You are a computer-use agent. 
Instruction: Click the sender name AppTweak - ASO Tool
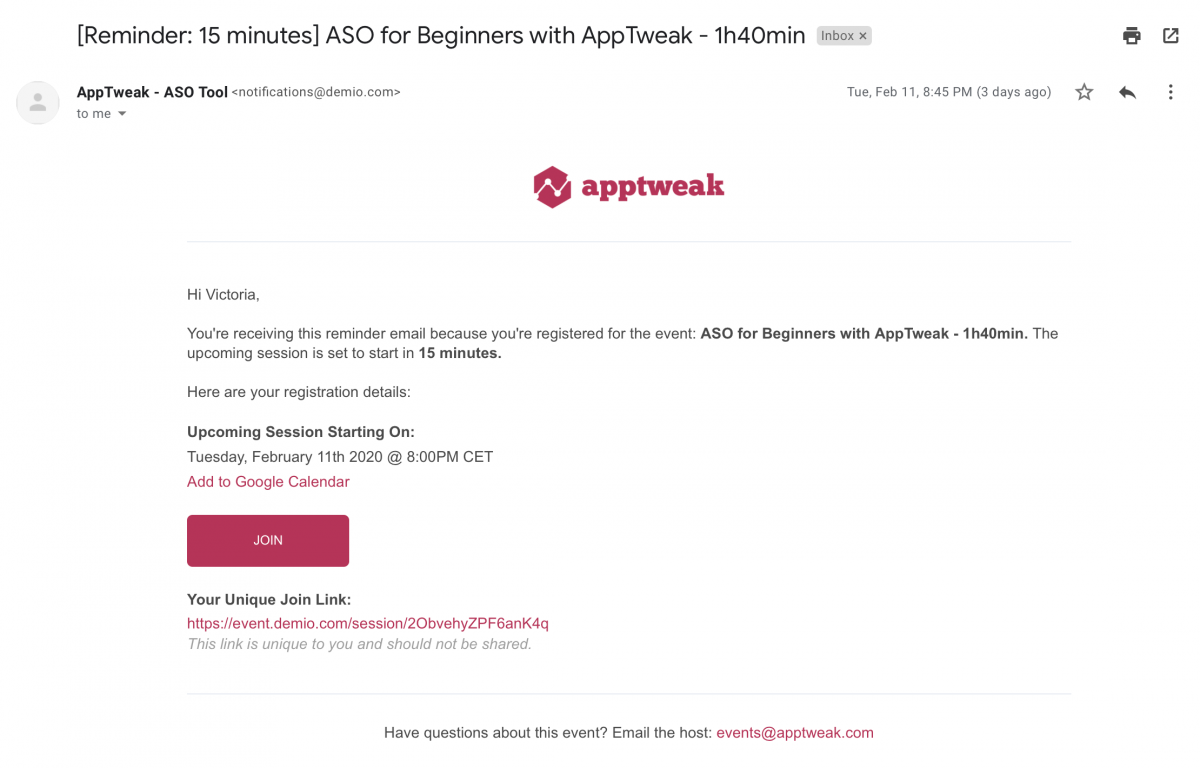(152, 92)
